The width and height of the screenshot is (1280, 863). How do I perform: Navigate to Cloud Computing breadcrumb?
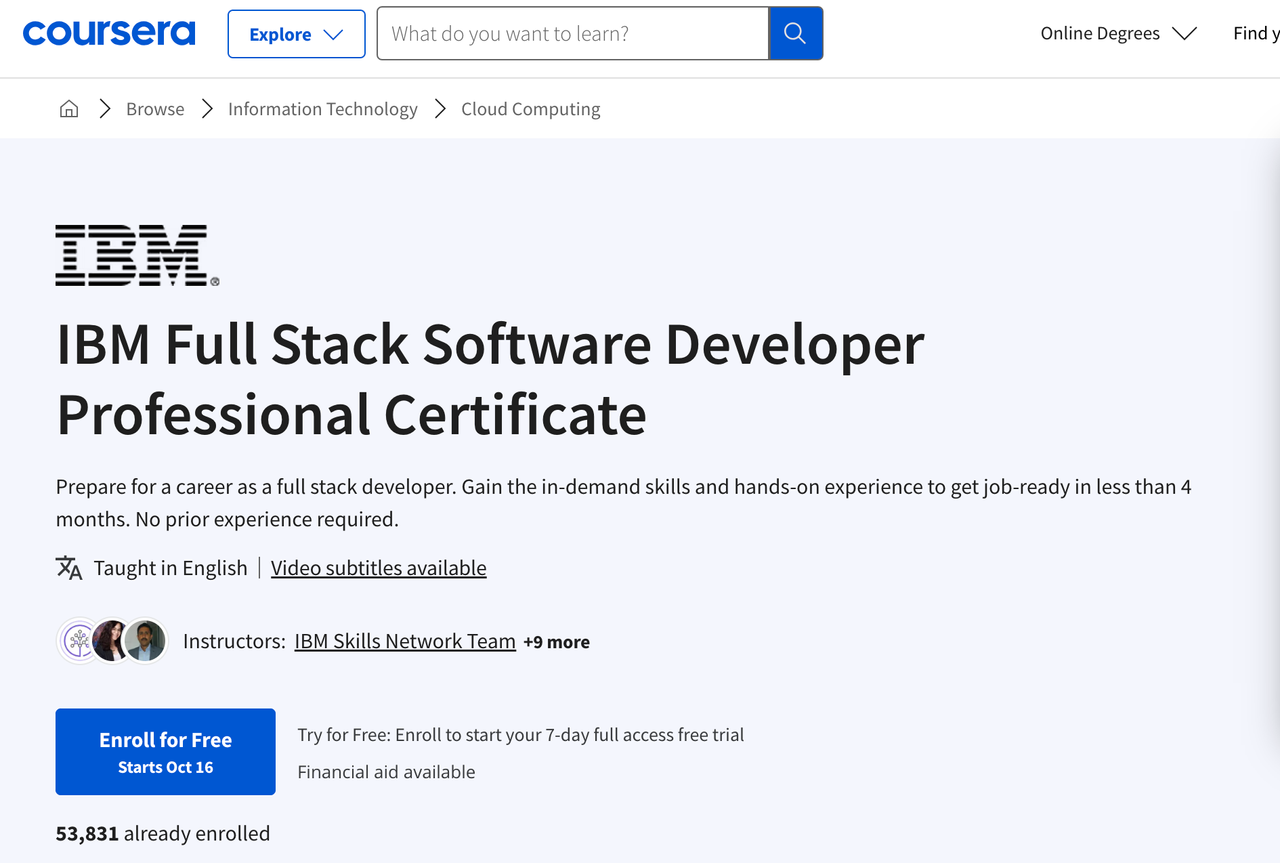531,109
